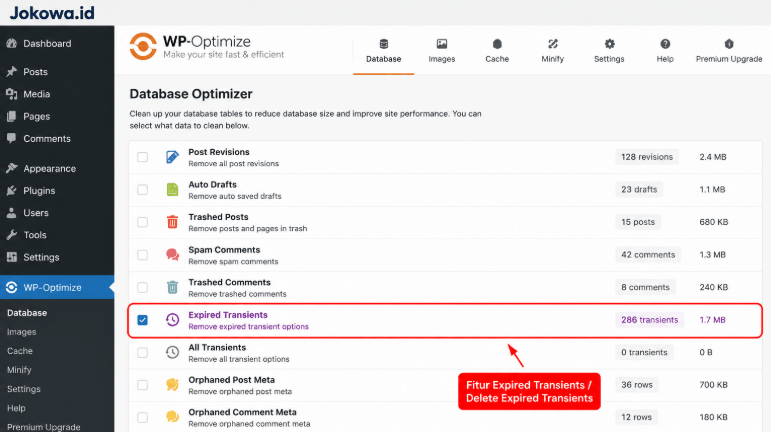The width and height of the screenshot is (771, 432).
Task: Click the Settings tab gear icon
Action: 609,44
